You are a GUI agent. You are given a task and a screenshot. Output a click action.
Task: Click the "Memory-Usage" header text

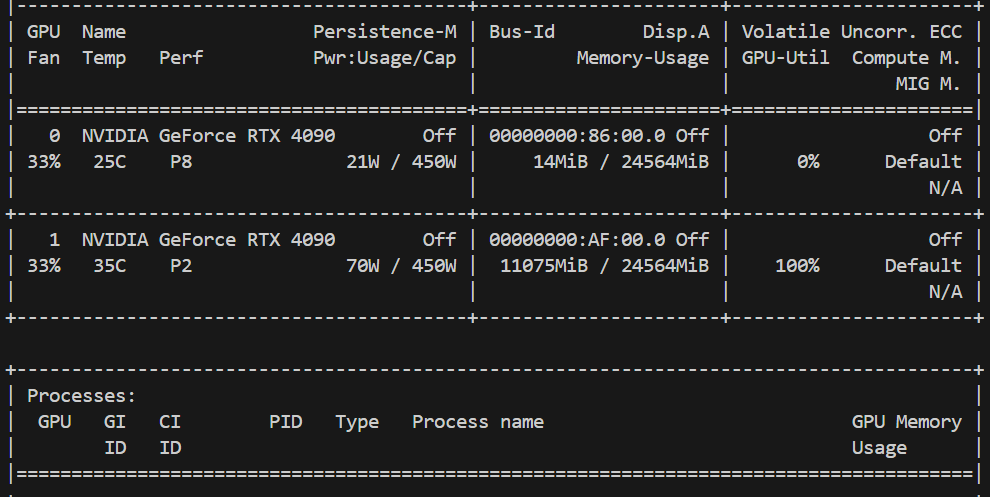[x=643, y=58]
